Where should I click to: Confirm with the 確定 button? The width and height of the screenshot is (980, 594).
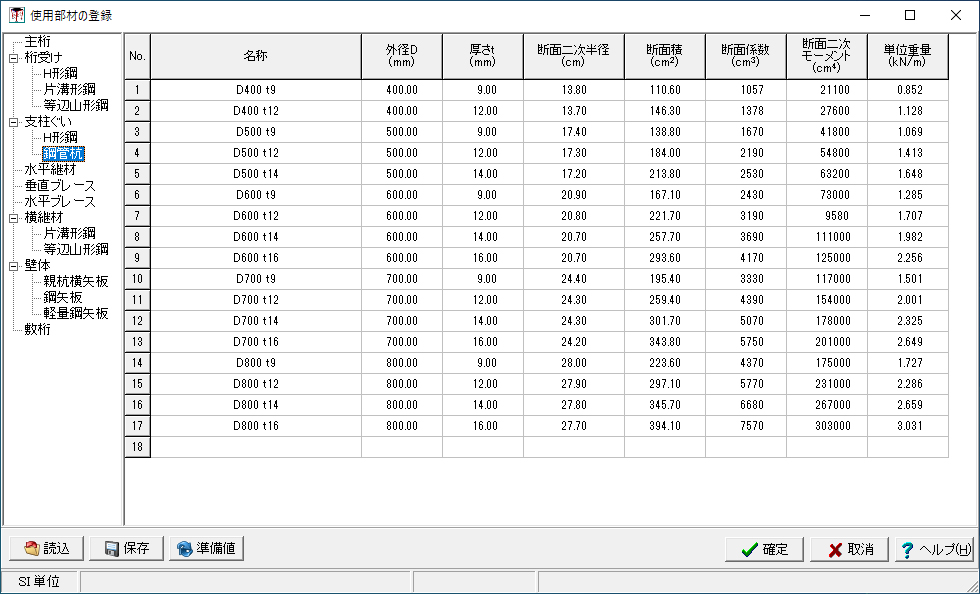pyautogui.click(x=764, y=550)
